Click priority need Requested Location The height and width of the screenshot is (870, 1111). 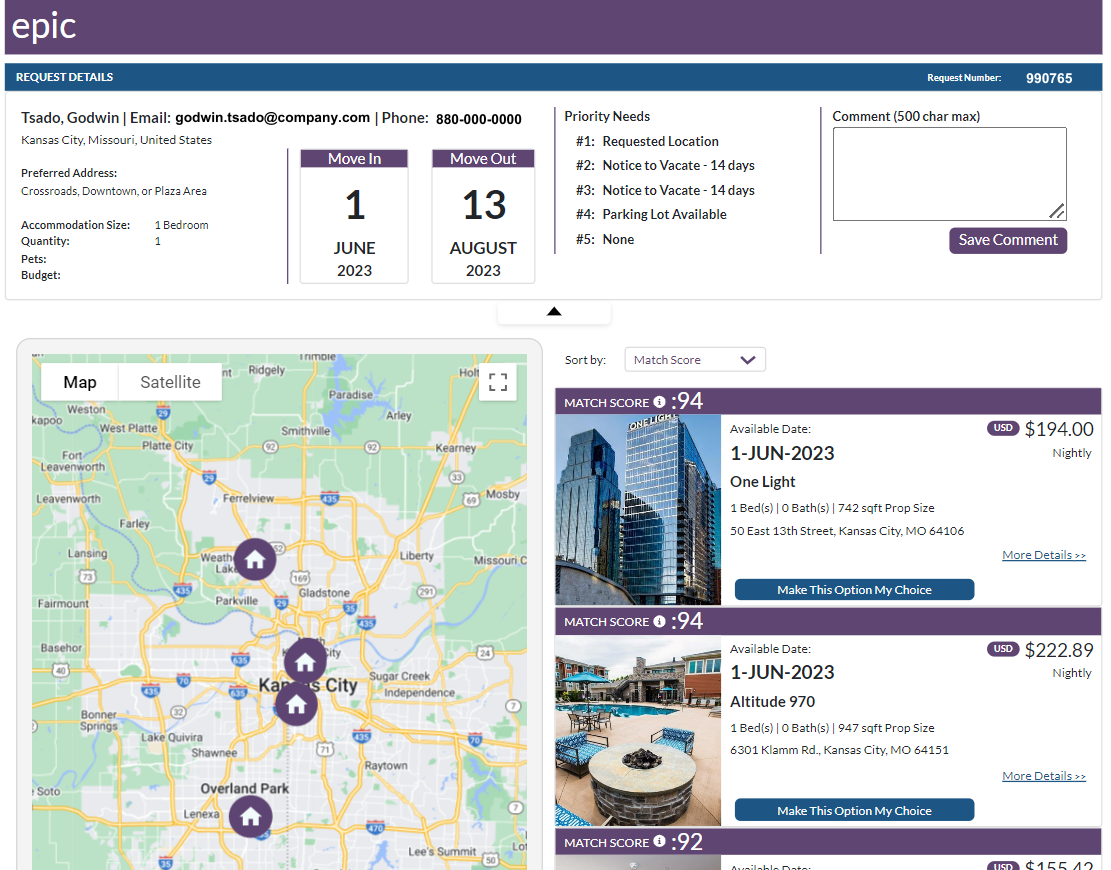660,141
